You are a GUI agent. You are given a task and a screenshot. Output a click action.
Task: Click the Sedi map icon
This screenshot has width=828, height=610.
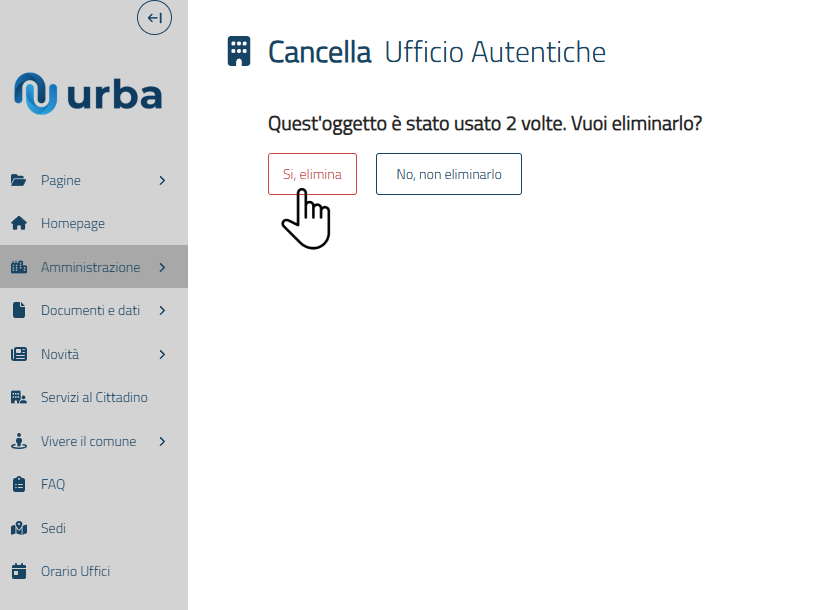(18, 528)
